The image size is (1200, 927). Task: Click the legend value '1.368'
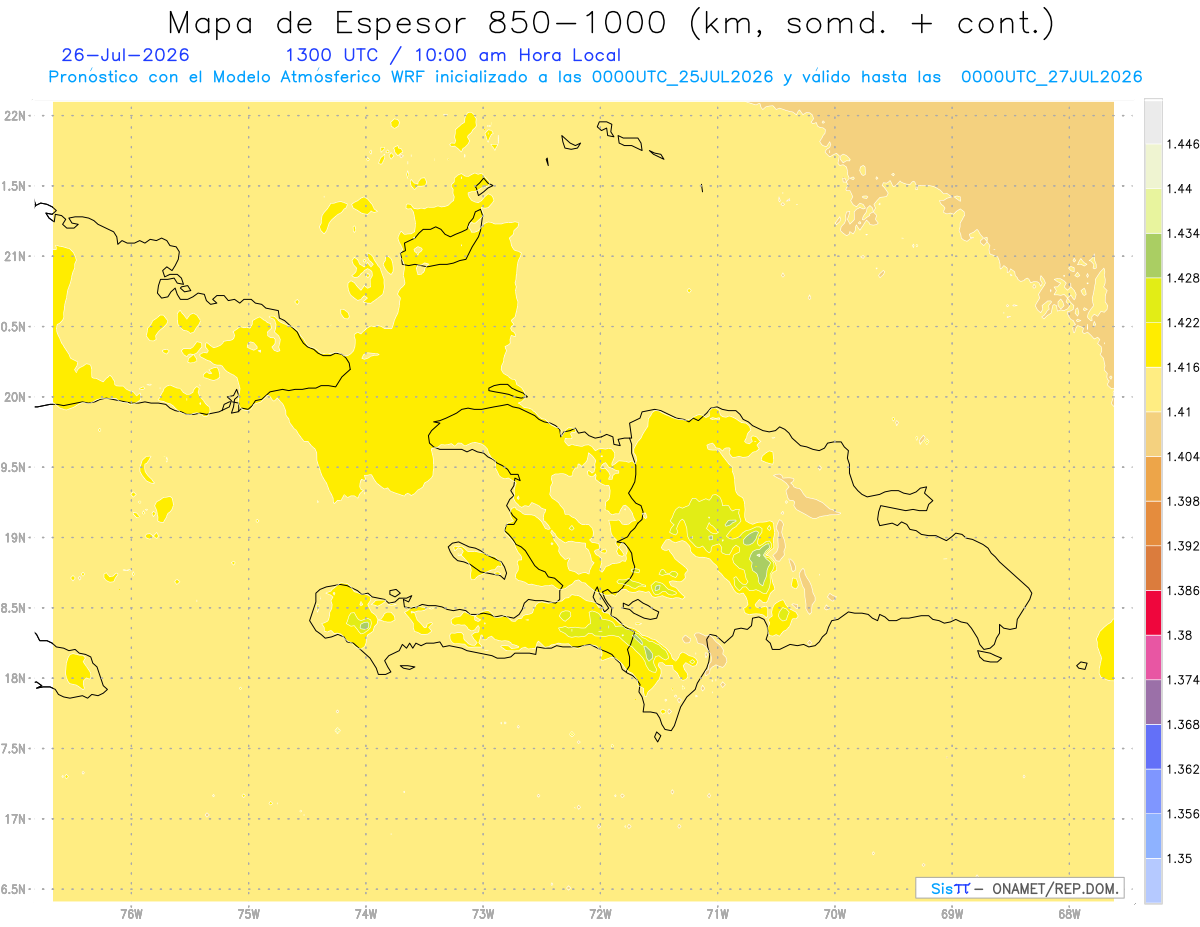click(x=1182, y=724)
